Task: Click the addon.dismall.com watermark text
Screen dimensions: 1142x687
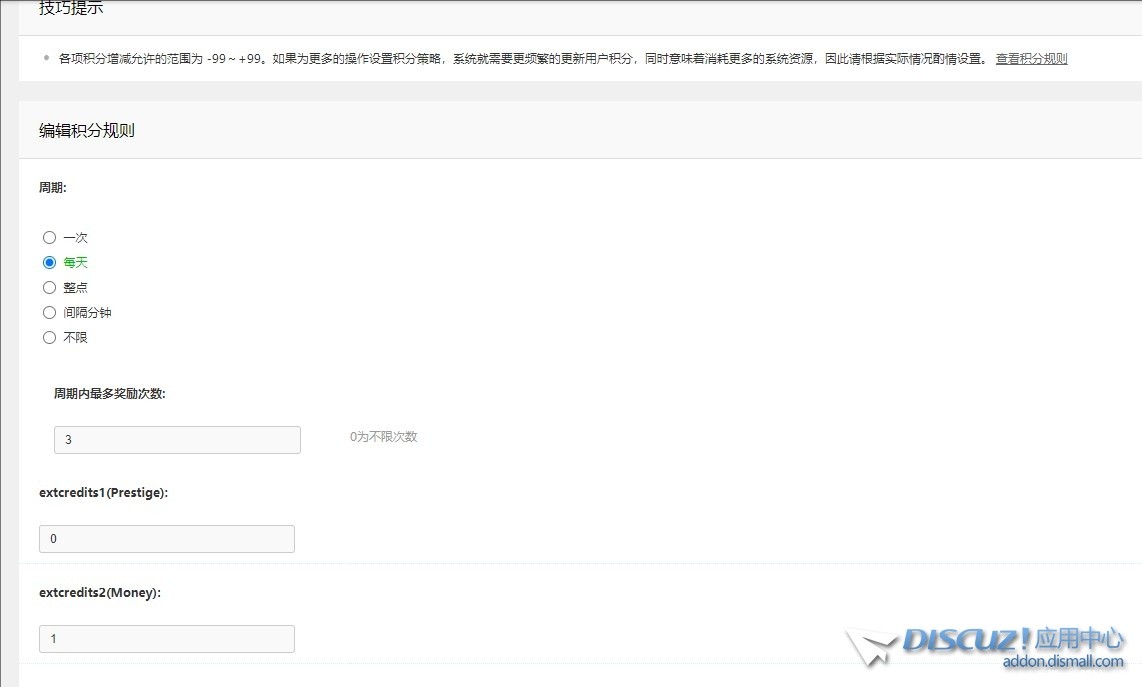Action: [1063, 662]
